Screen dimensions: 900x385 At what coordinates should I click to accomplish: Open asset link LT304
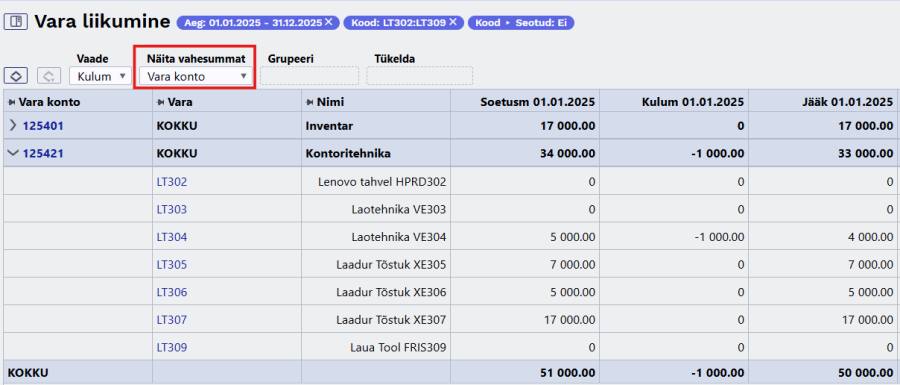tap(172, 237)
